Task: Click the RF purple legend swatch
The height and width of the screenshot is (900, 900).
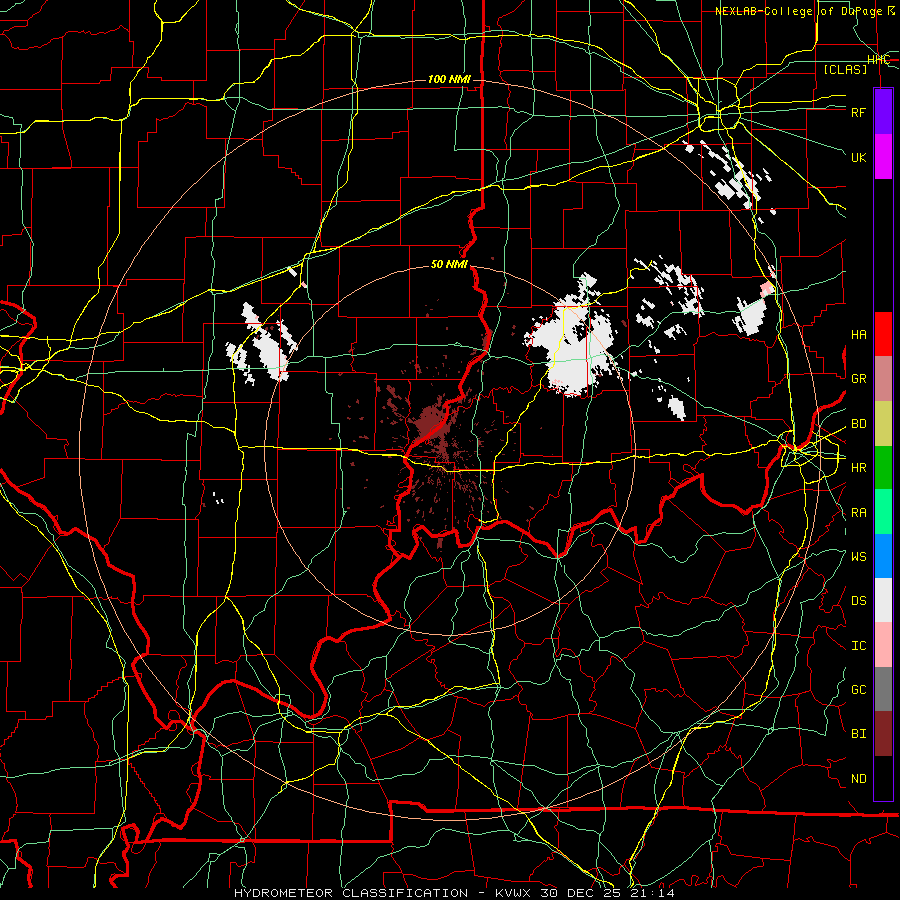Action: (x=883, y=112)
